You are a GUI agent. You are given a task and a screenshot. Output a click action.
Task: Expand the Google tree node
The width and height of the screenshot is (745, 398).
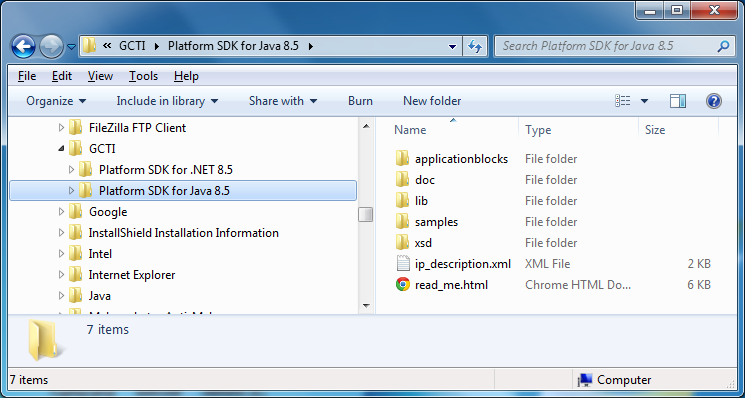pyautogui.click(x=61, y=212)
